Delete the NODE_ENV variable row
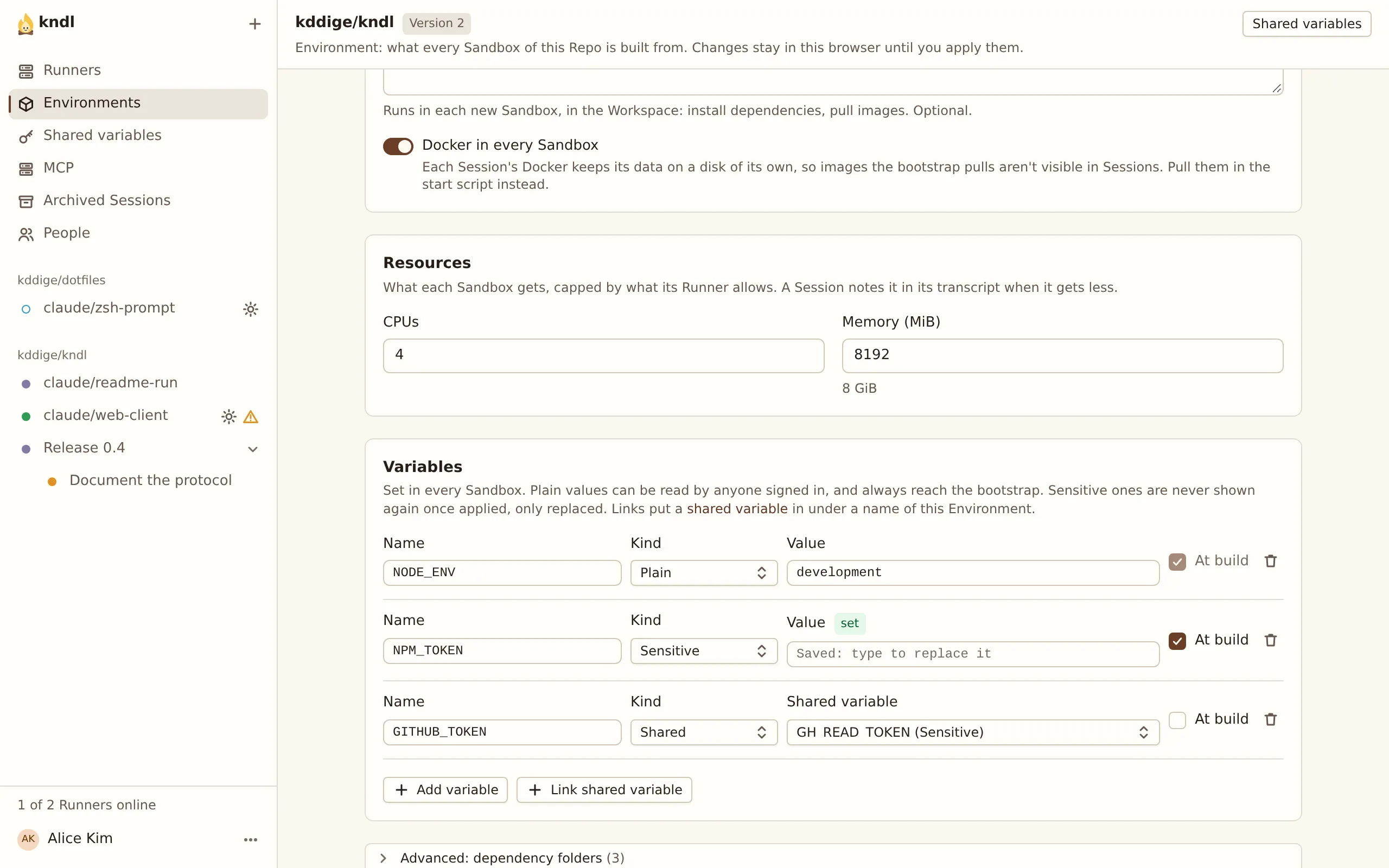This screenshot has width=1389, height=868. (1271, 561)
